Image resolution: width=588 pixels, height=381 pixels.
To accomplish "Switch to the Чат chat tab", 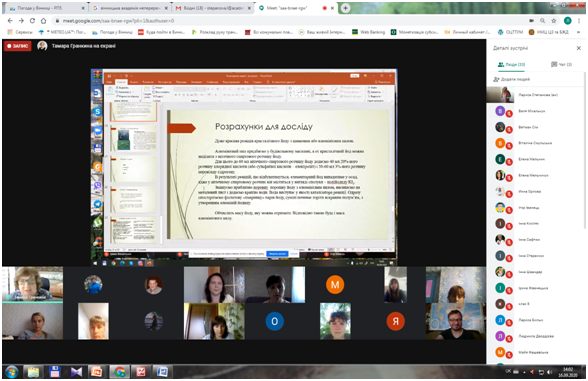I will pyautogui.click(x=561, y=64).
